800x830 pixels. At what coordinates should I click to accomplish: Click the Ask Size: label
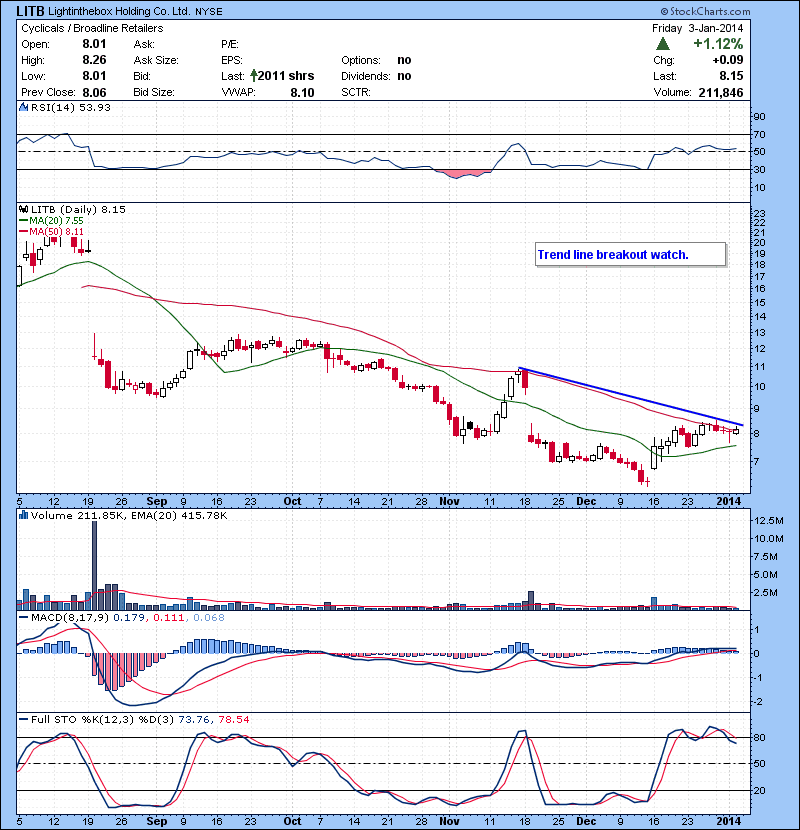156,60
